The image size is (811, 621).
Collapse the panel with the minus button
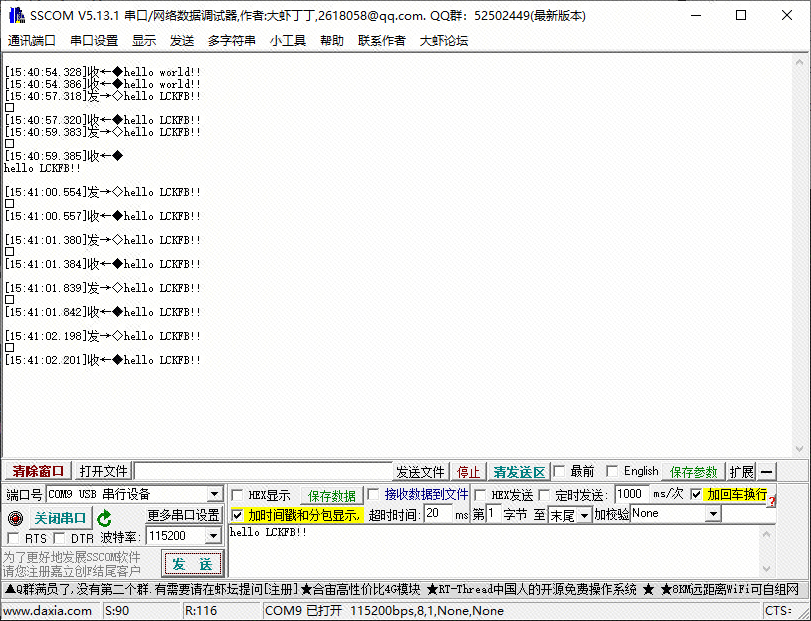coord(766,472)
